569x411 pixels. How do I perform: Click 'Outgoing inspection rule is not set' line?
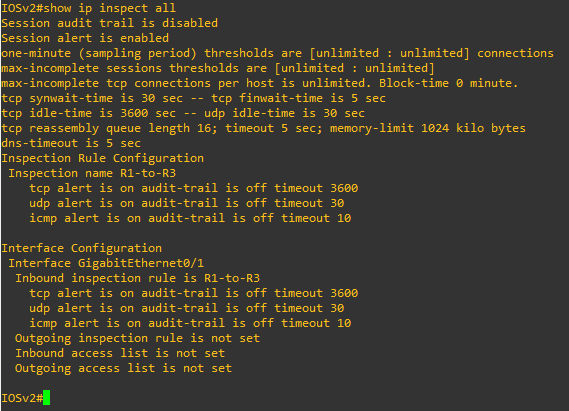point(138,338)
